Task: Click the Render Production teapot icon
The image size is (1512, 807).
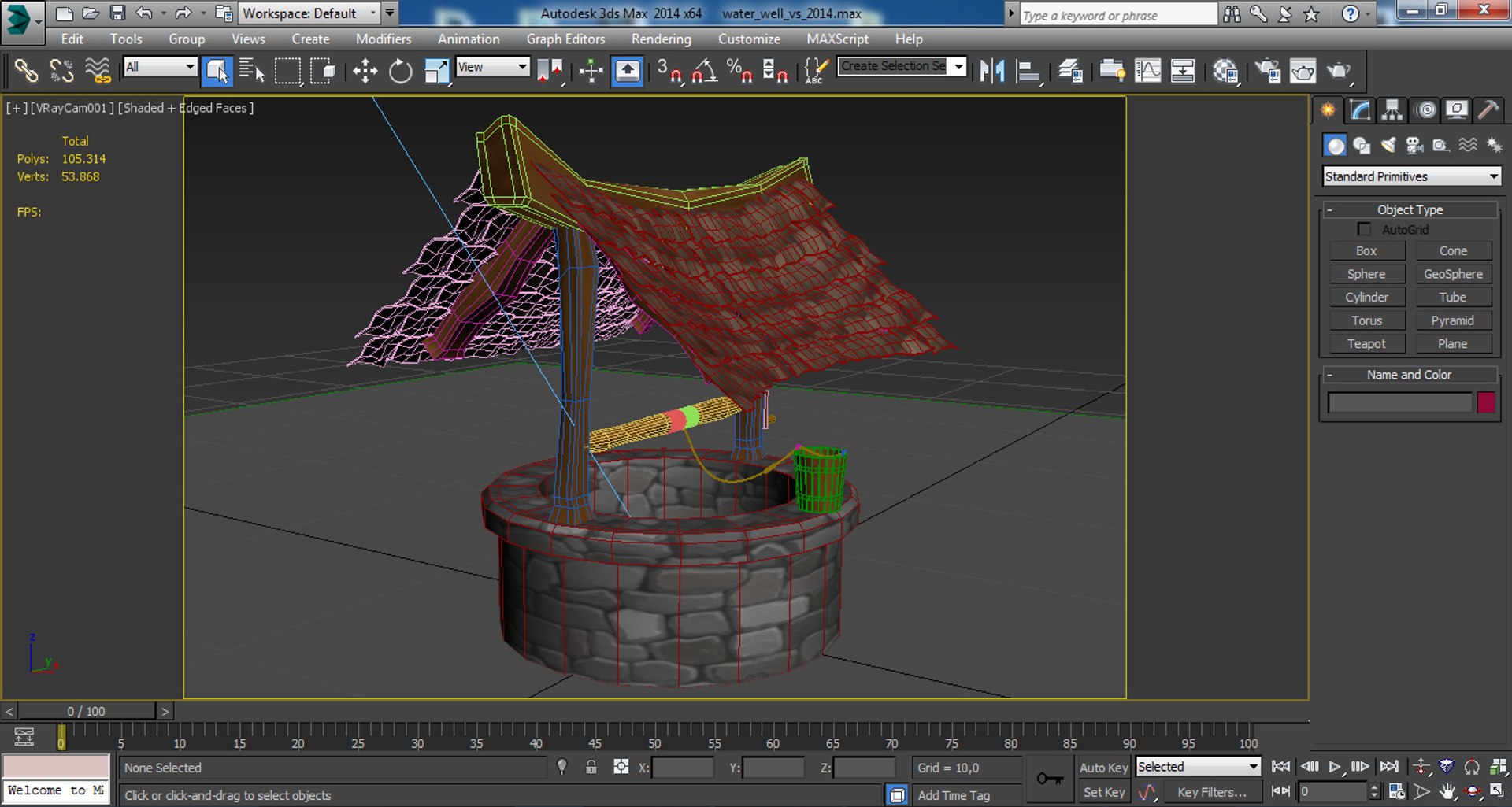Action: click(1338, 72)
